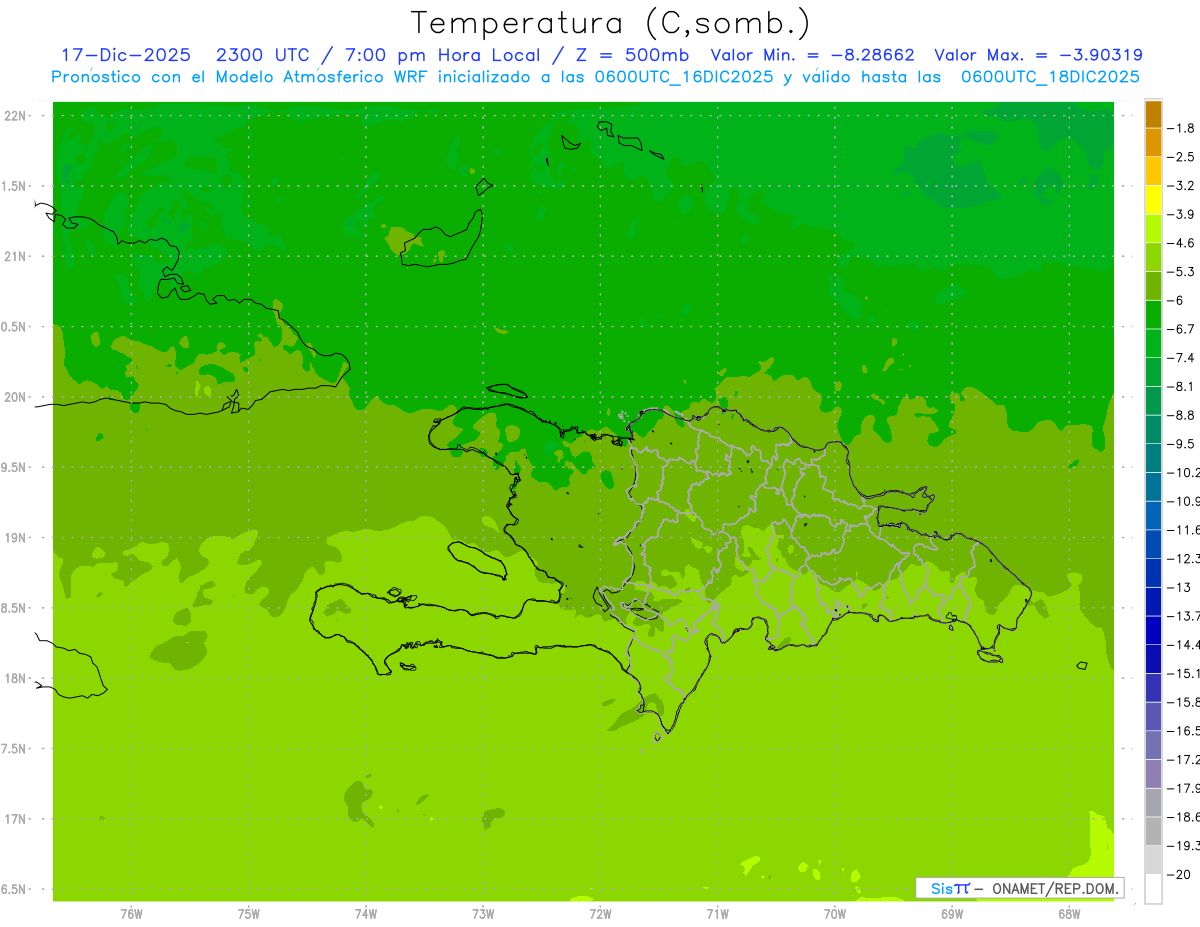Click the 22N latitude axis label
Viewport: 1200px width, 927px height.
pos(15,116)
